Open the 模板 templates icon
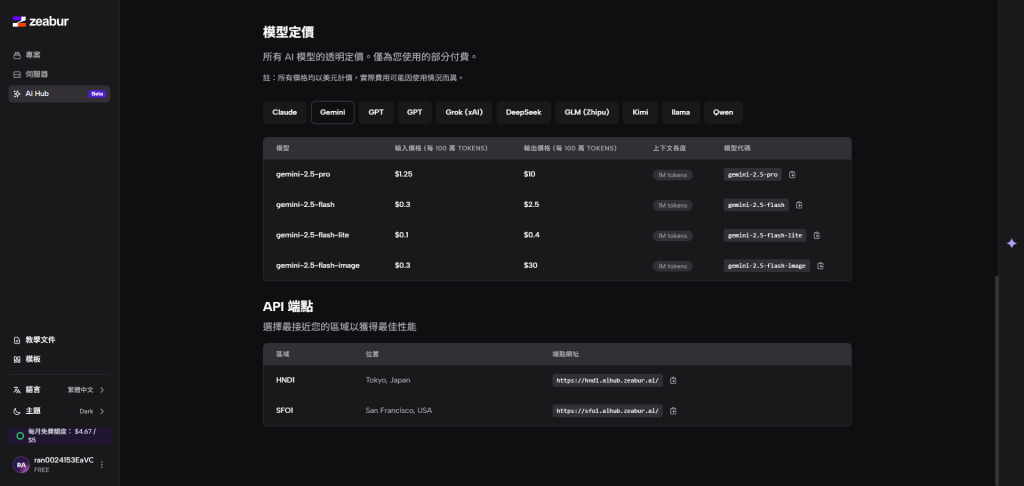The width and height of the screenshot is (1024, 486). tap(17, 359)
